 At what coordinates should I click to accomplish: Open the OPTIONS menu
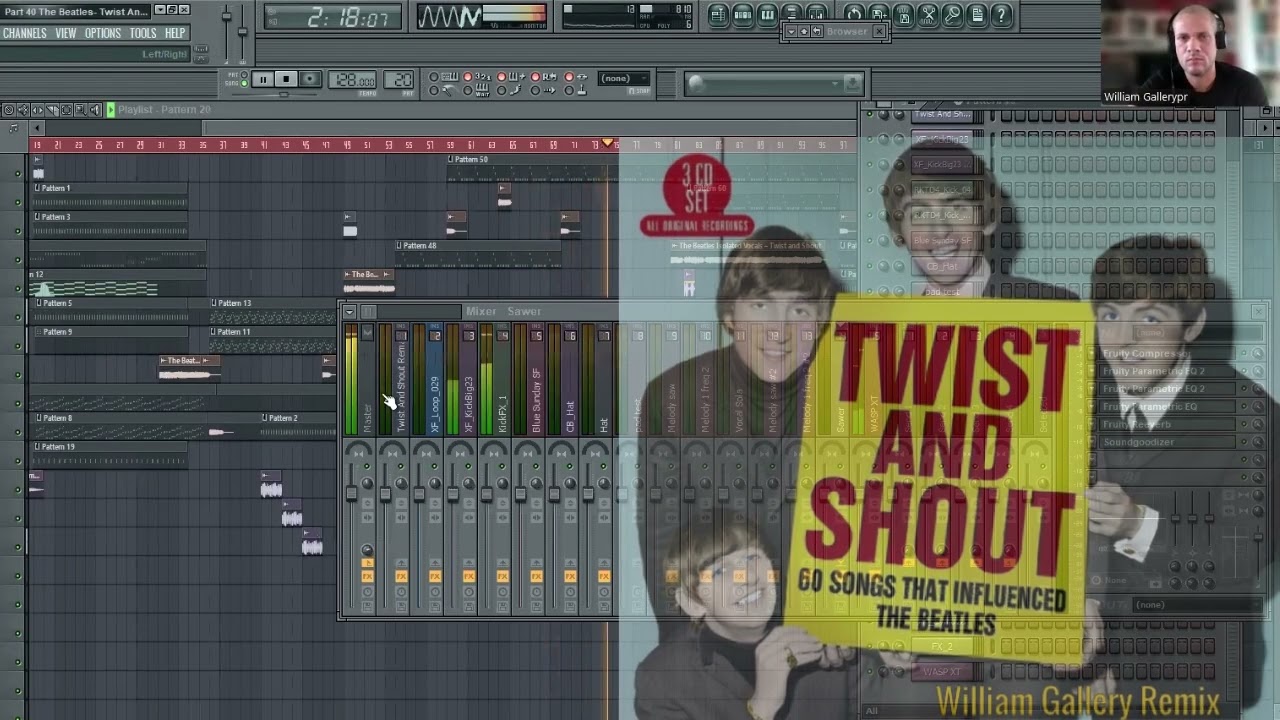pyautogui.click(x=103, y=33)
